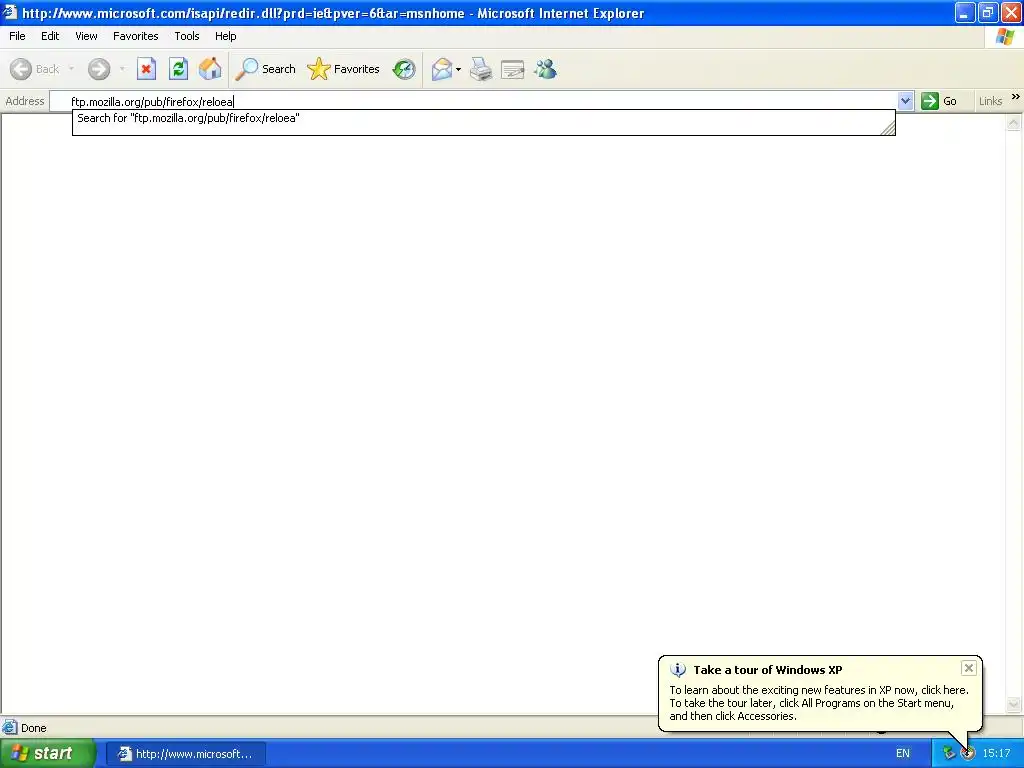The height and width of the screenshot is (768, 1024).
Task: Refresh the page with green arrows icon
Action: (178, 69)
